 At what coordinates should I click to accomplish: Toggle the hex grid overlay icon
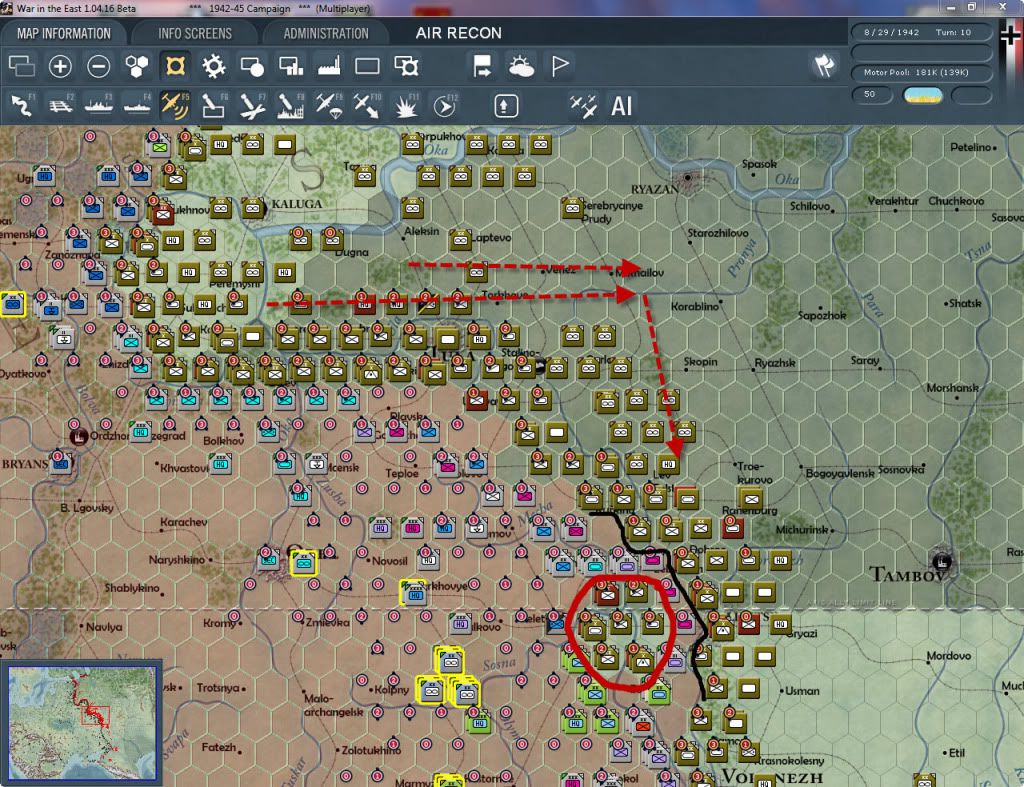136,66
